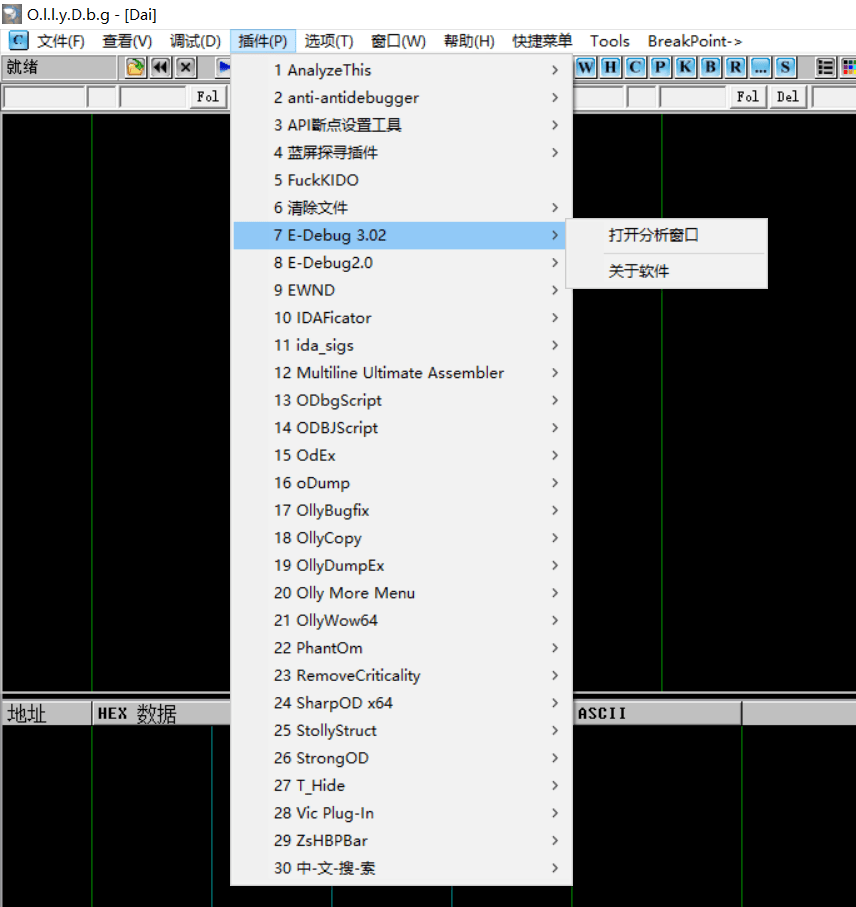This screenshot has width=856, height=907.
Task: Open the Windows list with W button
Action: 585,68
